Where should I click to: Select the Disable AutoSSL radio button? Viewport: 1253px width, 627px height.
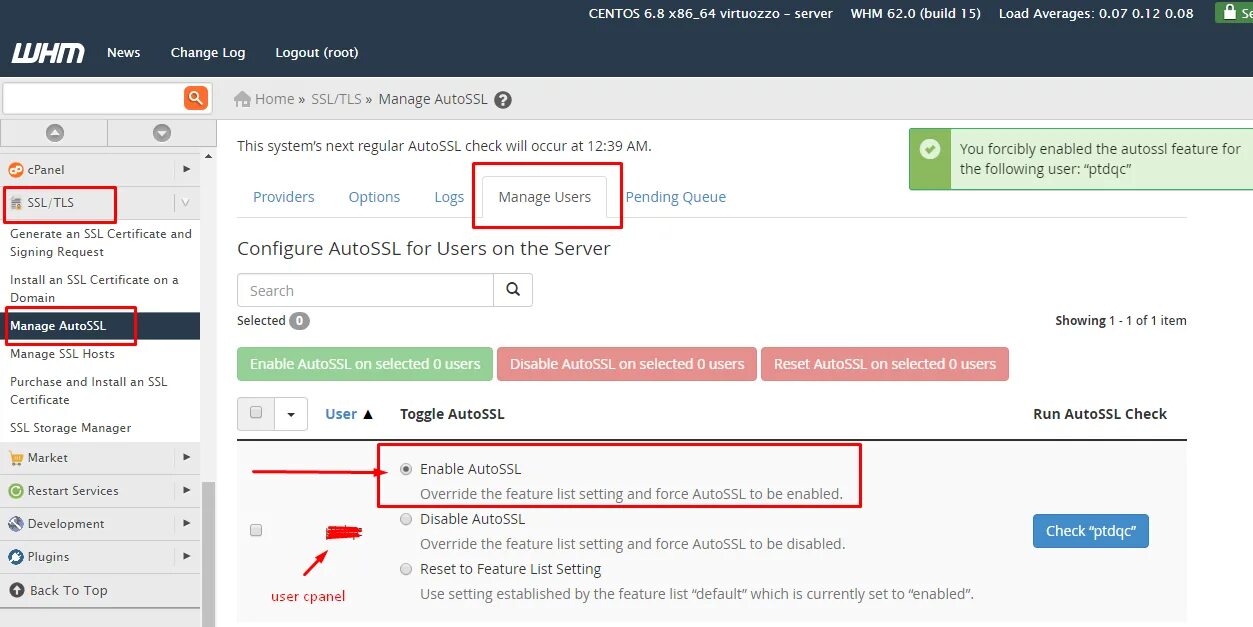coord(406,519)
